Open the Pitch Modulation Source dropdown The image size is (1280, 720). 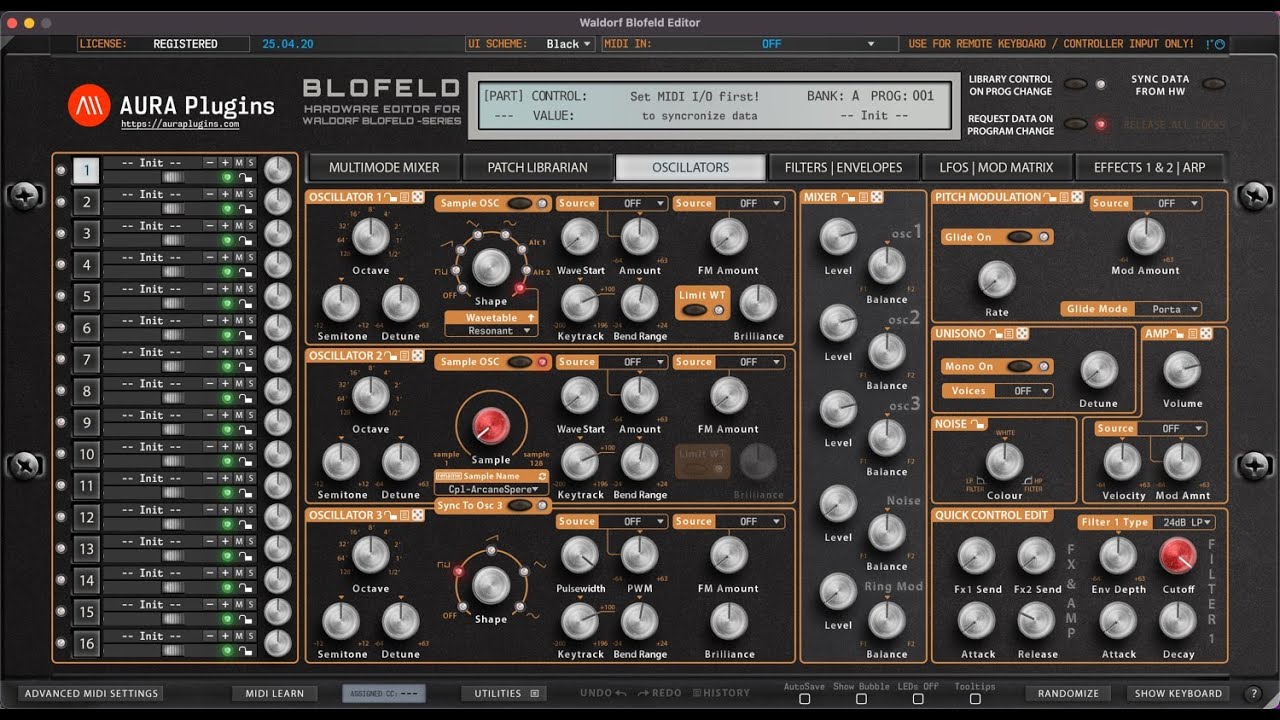point(1166,203)
